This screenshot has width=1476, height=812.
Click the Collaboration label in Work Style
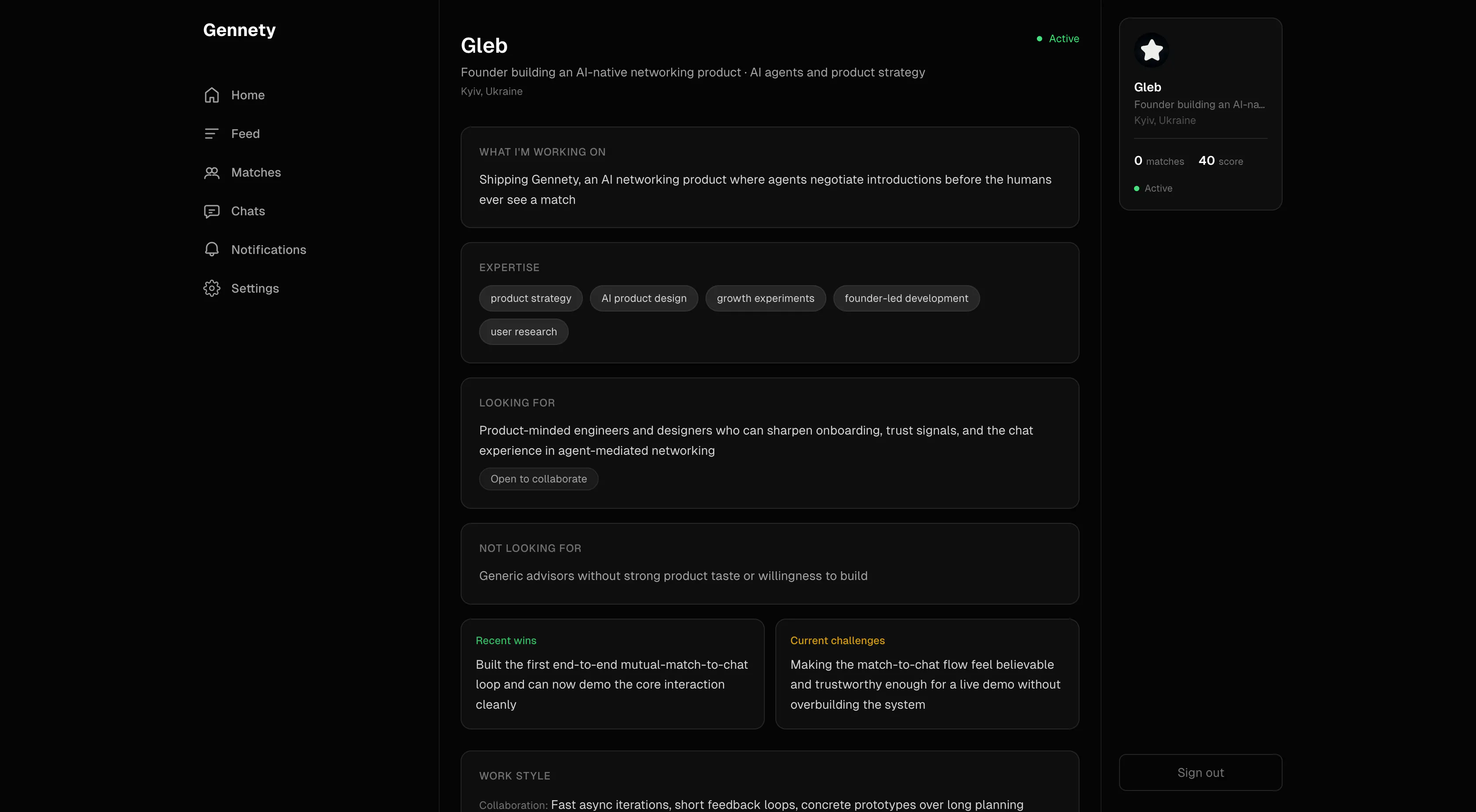coord(513,805)
